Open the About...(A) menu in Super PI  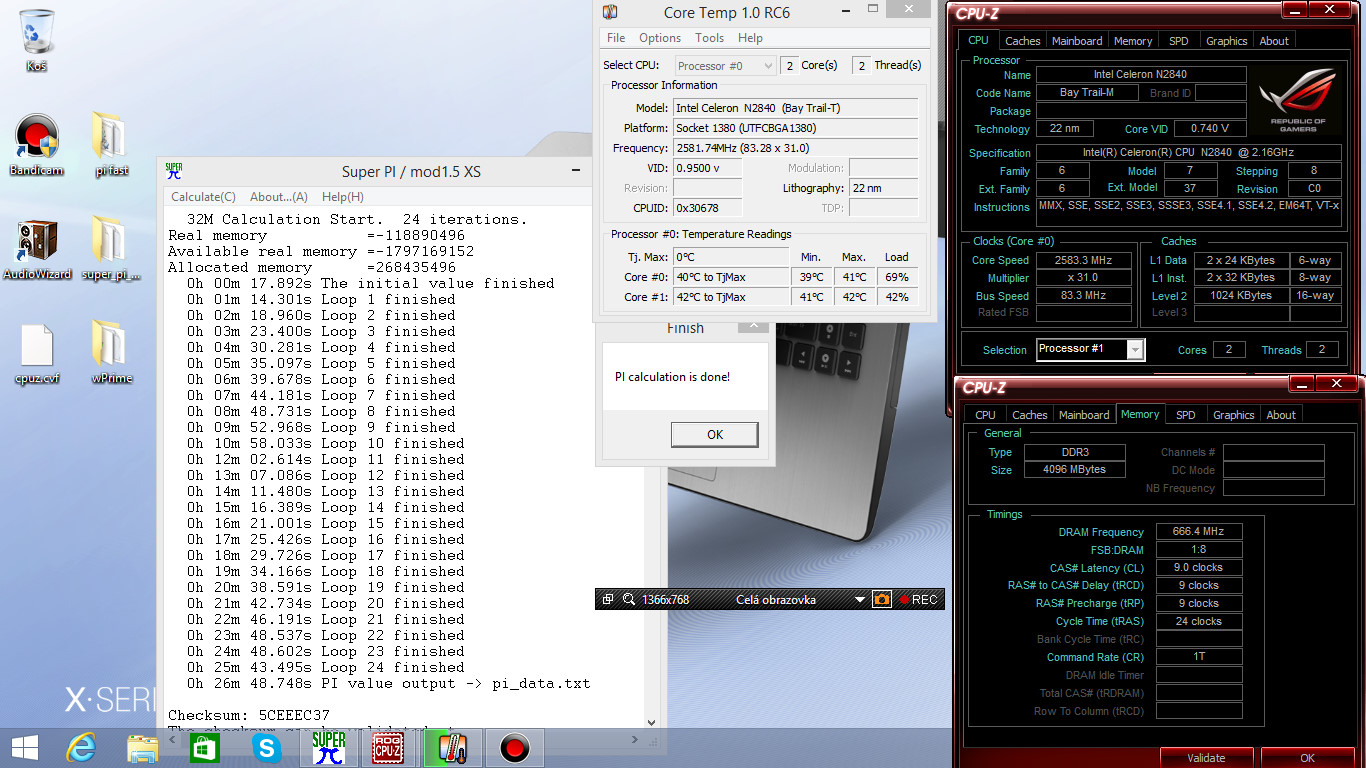[279, 197]
